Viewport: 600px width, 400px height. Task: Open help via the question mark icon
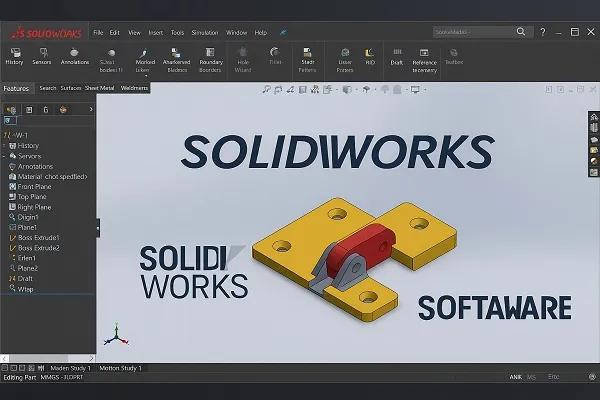pyautogui.click(x=543, y=32)
